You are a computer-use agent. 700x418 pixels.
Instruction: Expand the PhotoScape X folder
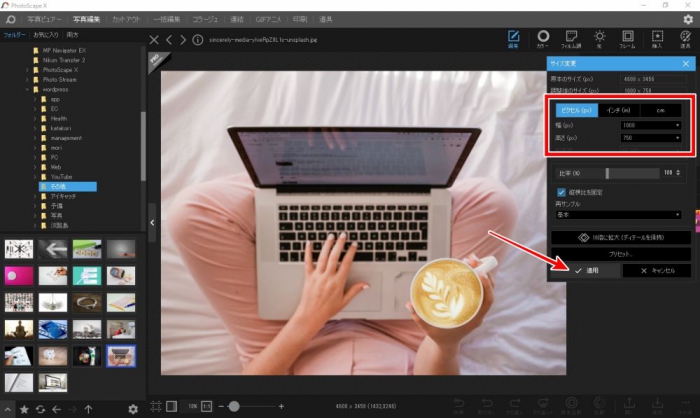coord(27,70)
